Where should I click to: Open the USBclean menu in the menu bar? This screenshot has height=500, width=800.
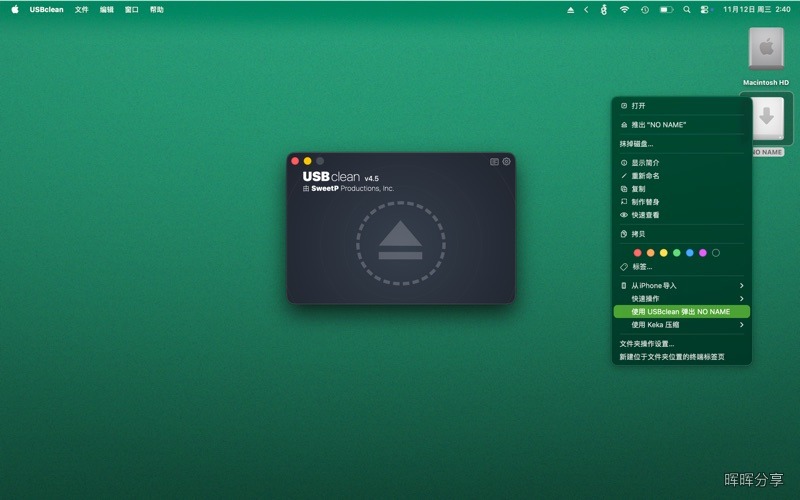point(46,10)
